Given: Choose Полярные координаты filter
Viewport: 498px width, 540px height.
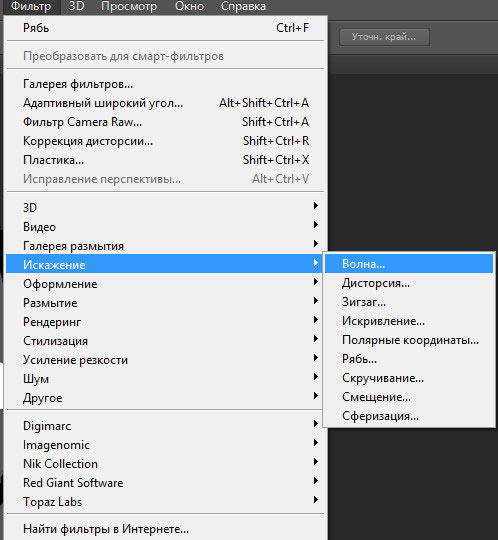Looking at the screenshot, I should click(x=409, y=340).
